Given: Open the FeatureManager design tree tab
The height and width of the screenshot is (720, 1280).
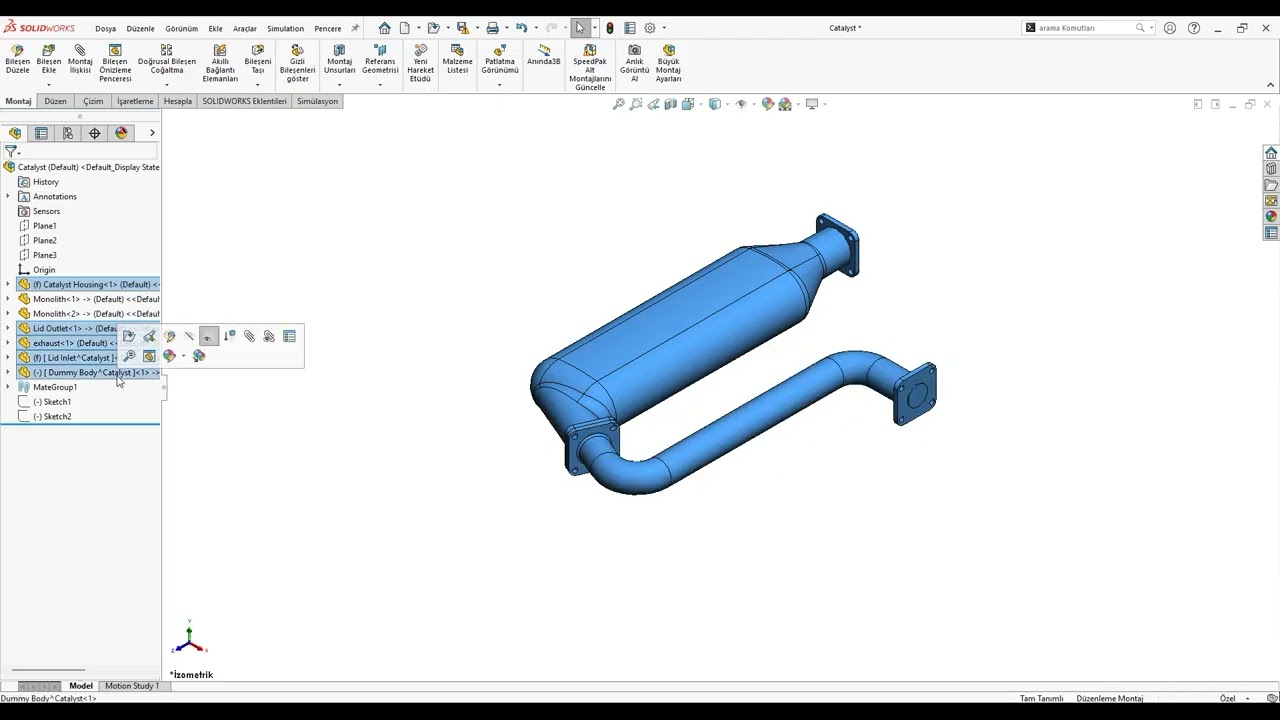Looking at the screenshot, I should pos(14,133).
